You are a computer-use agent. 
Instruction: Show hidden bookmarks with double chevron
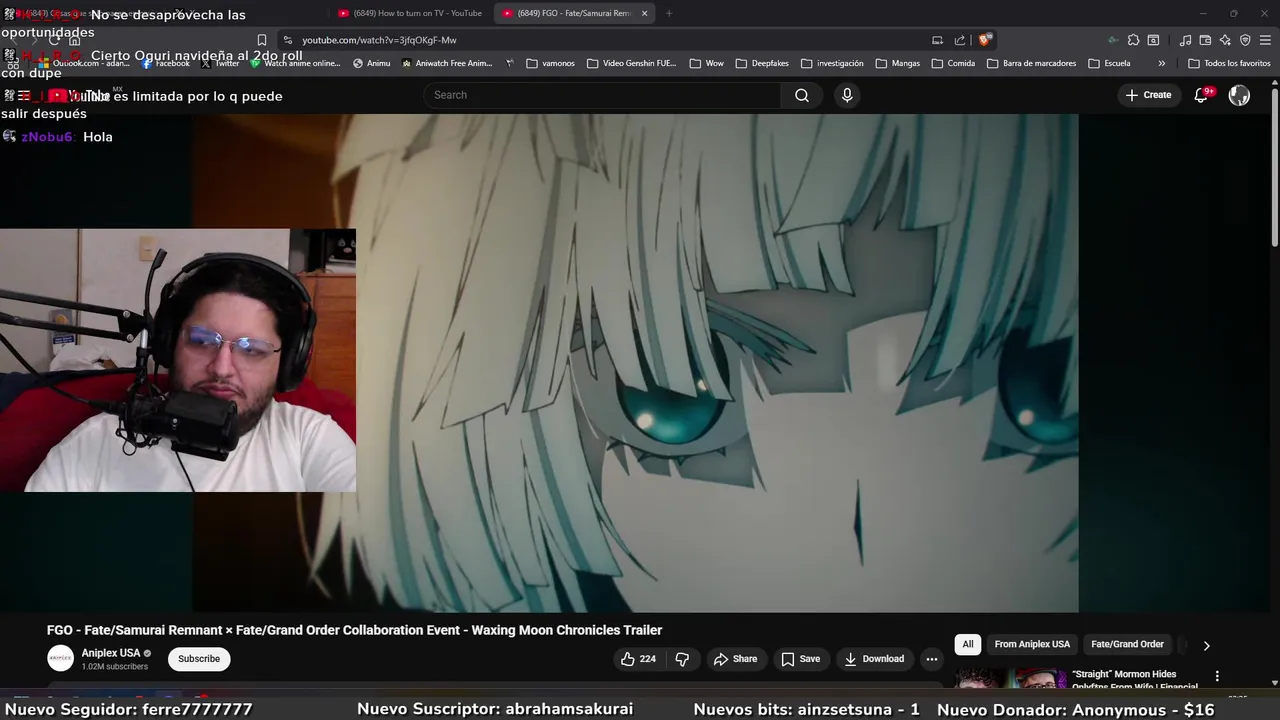(1161, 63)
